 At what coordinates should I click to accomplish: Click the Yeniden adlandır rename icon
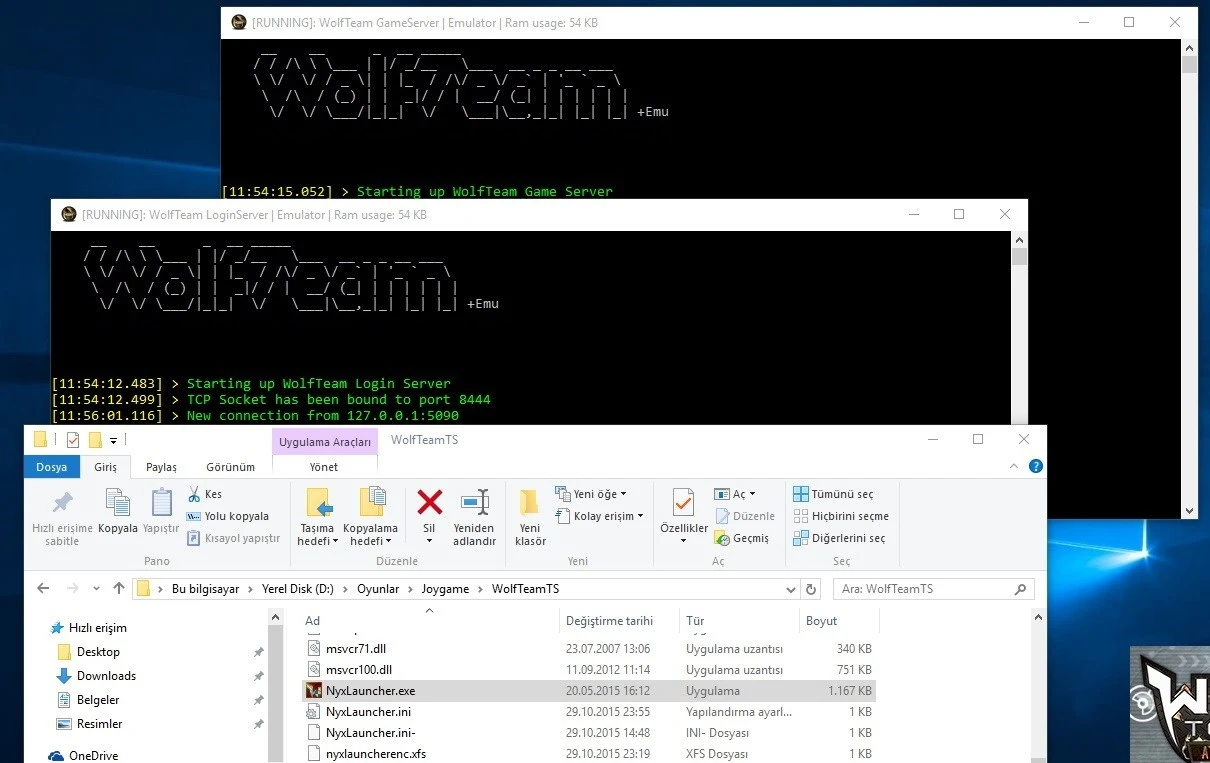tap(474, 503)
